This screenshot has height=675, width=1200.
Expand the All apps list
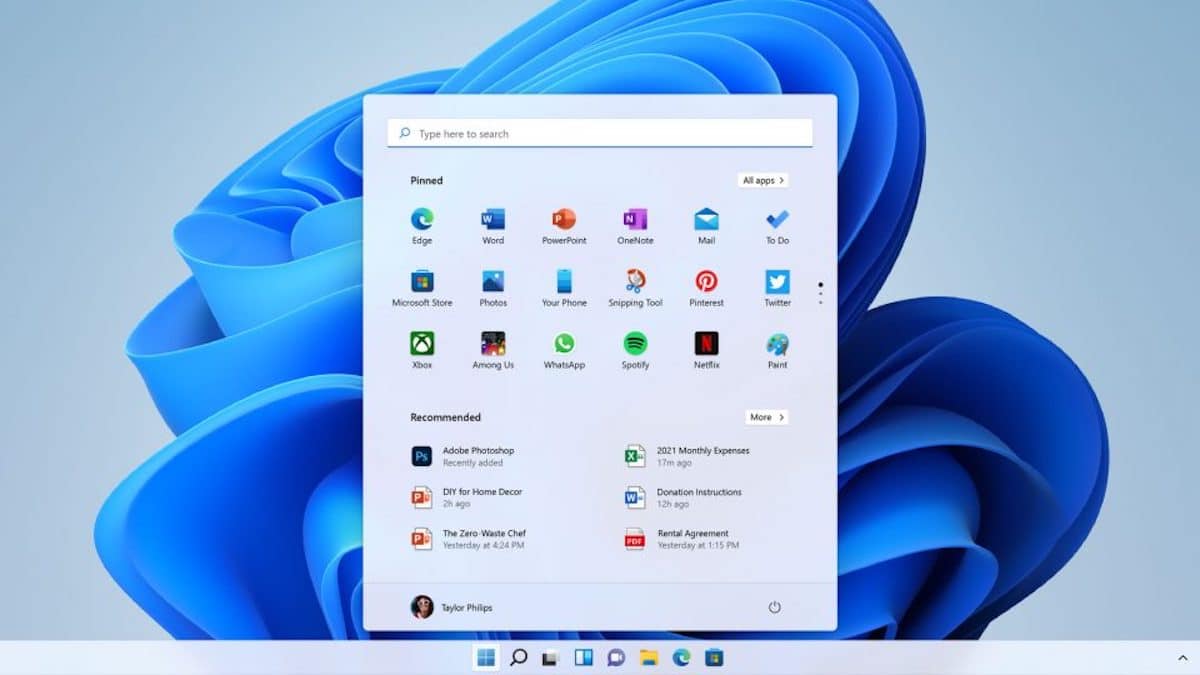[x=764, y=180]
